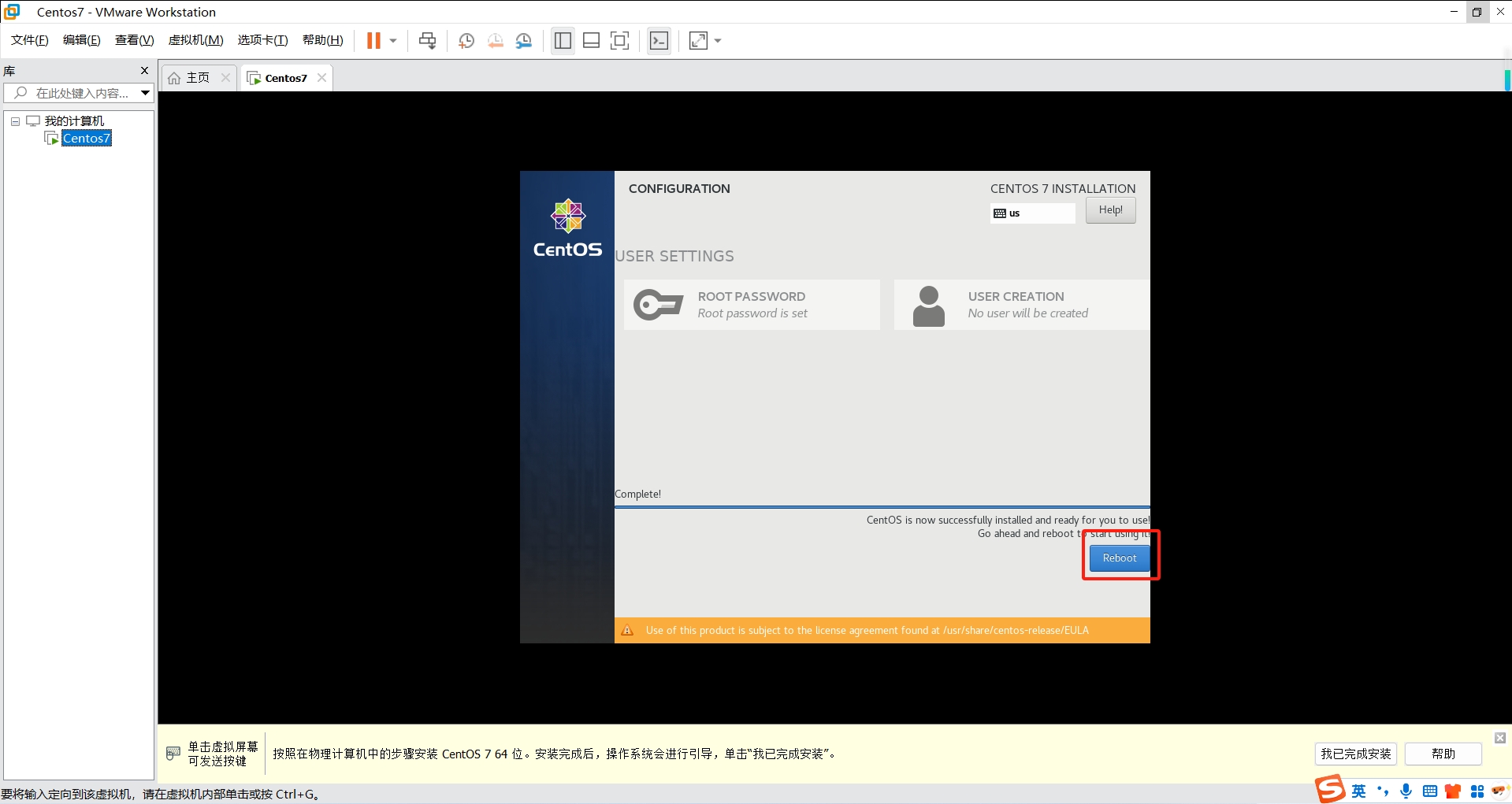Open the 虚拟机(M) menu

click(x=195, y=40)
